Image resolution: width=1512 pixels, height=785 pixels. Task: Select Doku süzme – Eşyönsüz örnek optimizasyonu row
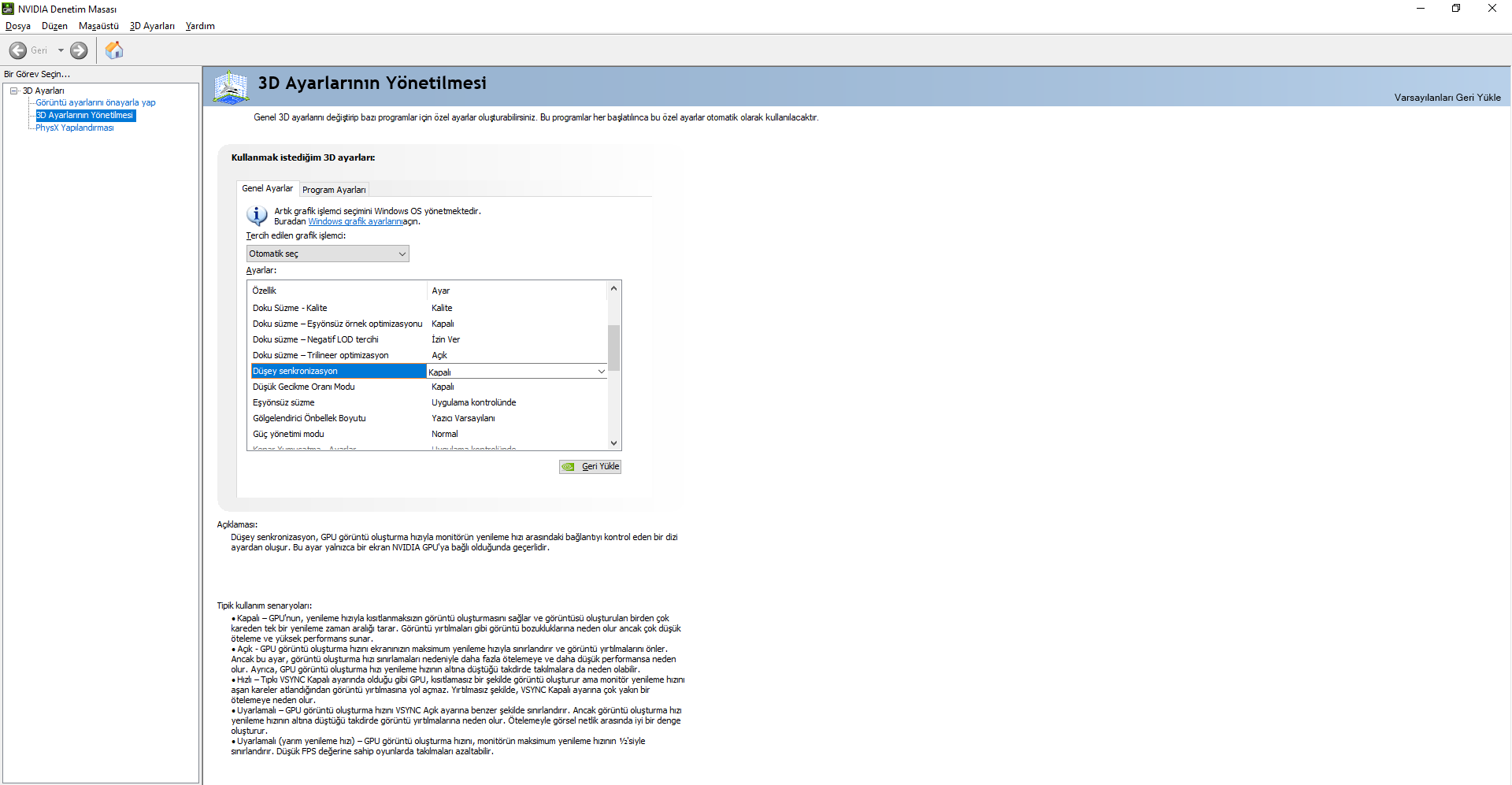coord(429,324)
